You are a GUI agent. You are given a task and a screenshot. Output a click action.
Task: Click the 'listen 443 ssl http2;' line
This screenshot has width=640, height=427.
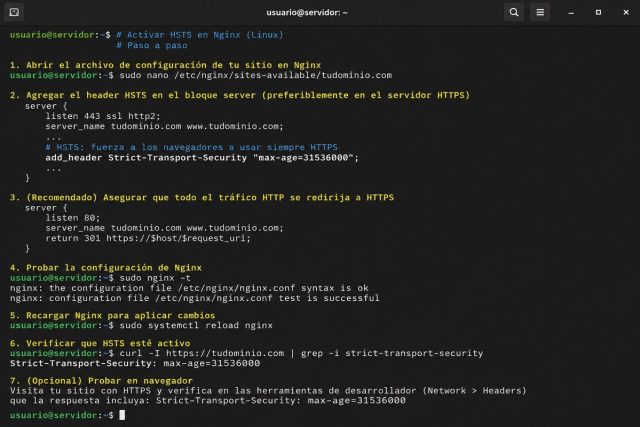pyautogui.click(x=103, y=116)
